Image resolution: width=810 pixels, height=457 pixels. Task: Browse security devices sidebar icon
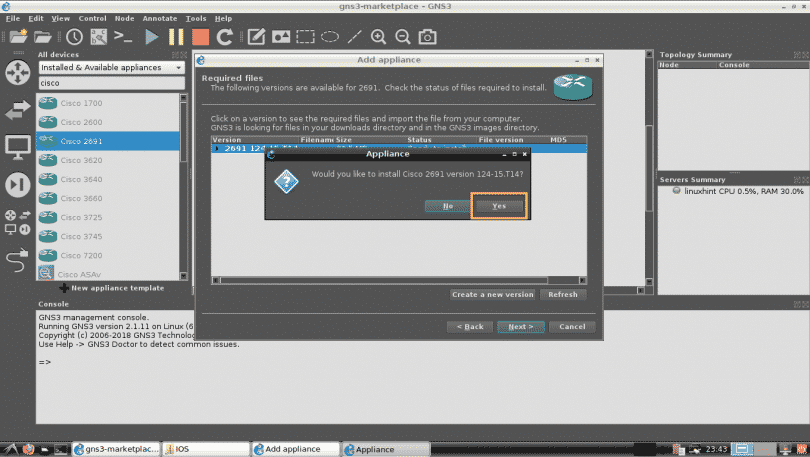point(18,185)
